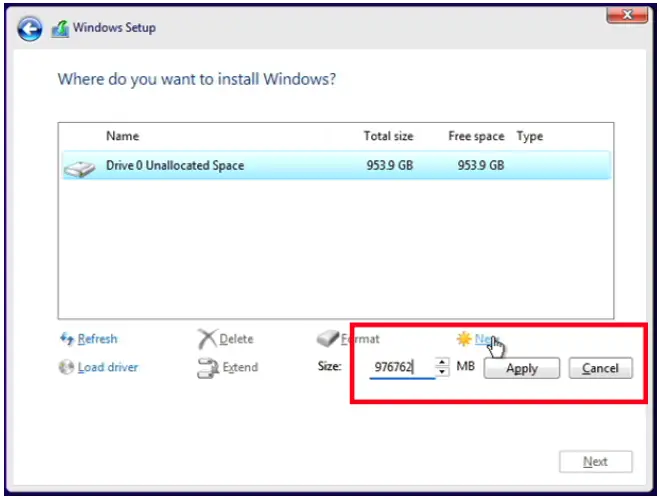Click the New partition link
The image size is (660, 499).
487,339
